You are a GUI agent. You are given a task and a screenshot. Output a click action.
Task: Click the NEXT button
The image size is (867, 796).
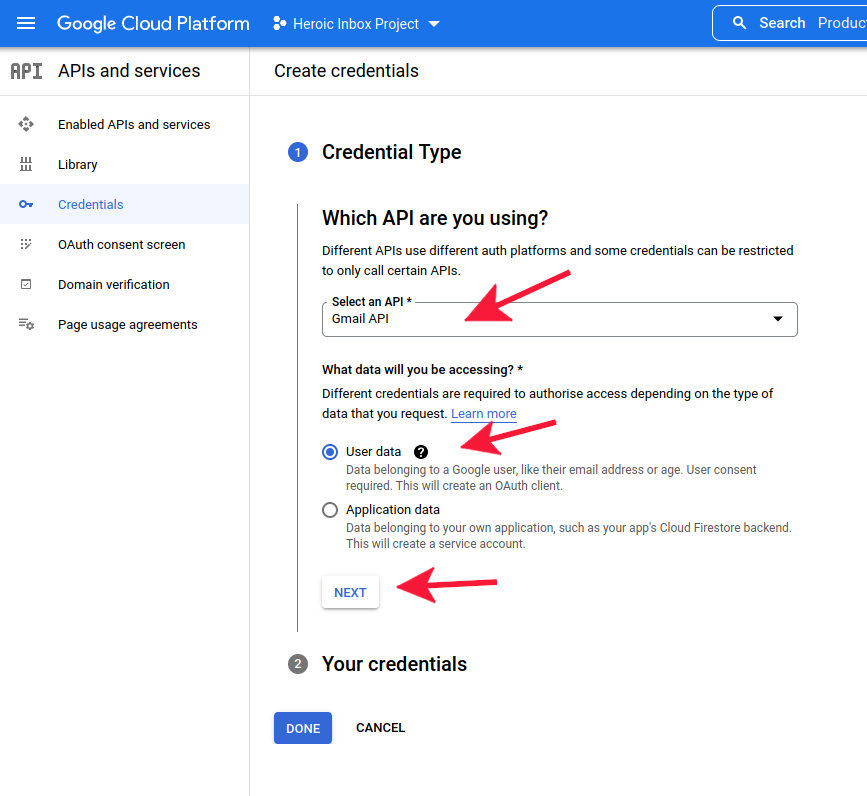351,592
